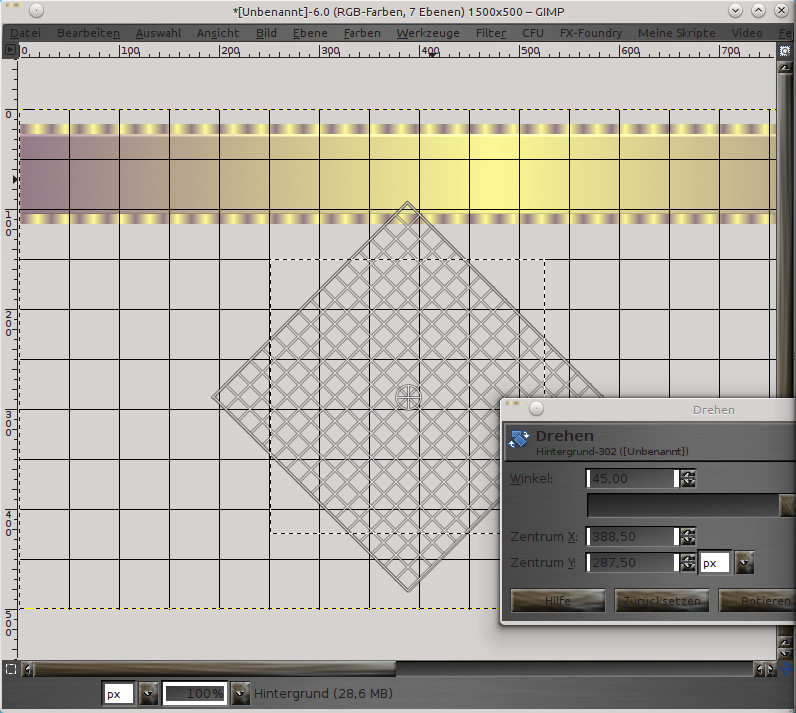Open the Filter menu
The image size is (796, 713).
point(490,33)
